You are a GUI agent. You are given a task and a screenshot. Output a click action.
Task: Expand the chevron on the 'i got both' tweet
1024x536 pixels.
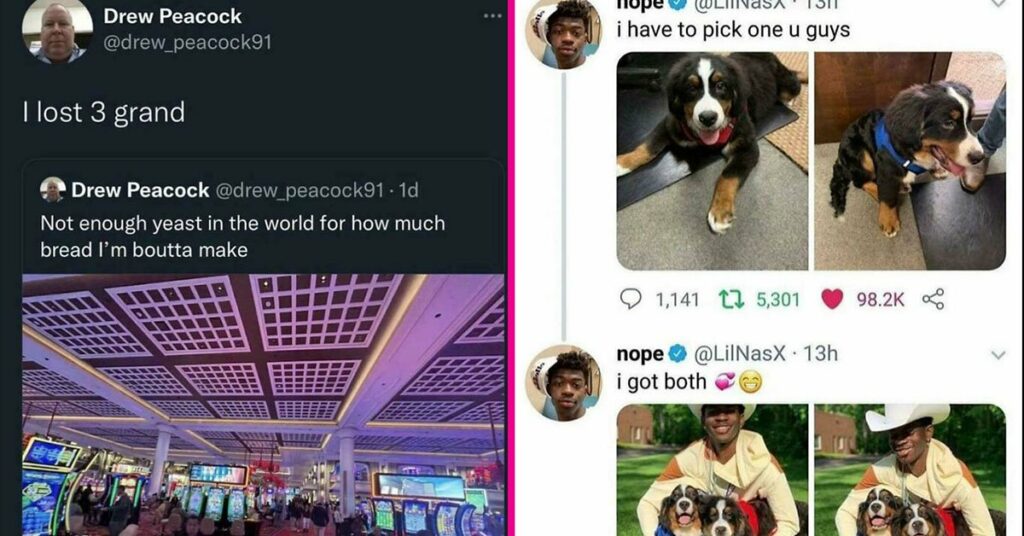(x=998, y=355)
